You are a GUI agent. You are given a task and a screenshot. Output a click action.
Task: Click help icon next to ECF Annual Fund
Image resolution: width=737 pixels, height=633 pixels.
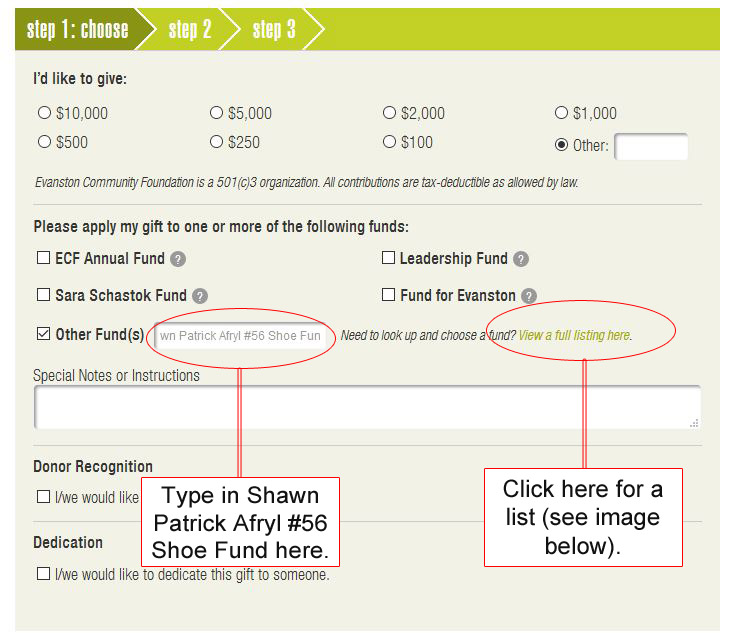(178, 259)
